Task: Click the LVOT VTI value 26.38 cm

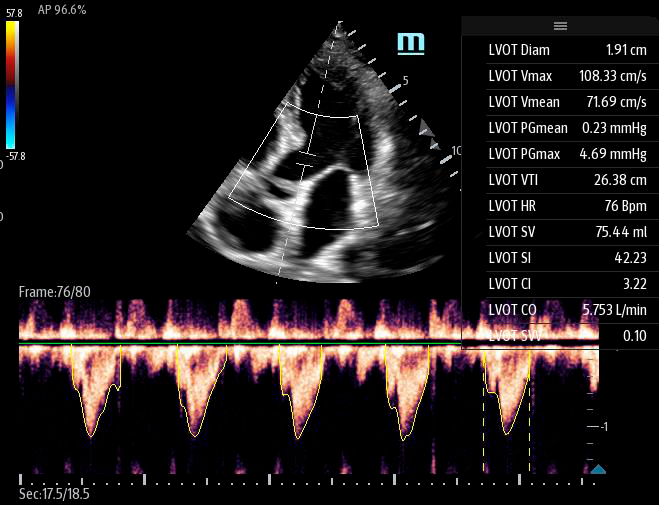Action: 620,180
